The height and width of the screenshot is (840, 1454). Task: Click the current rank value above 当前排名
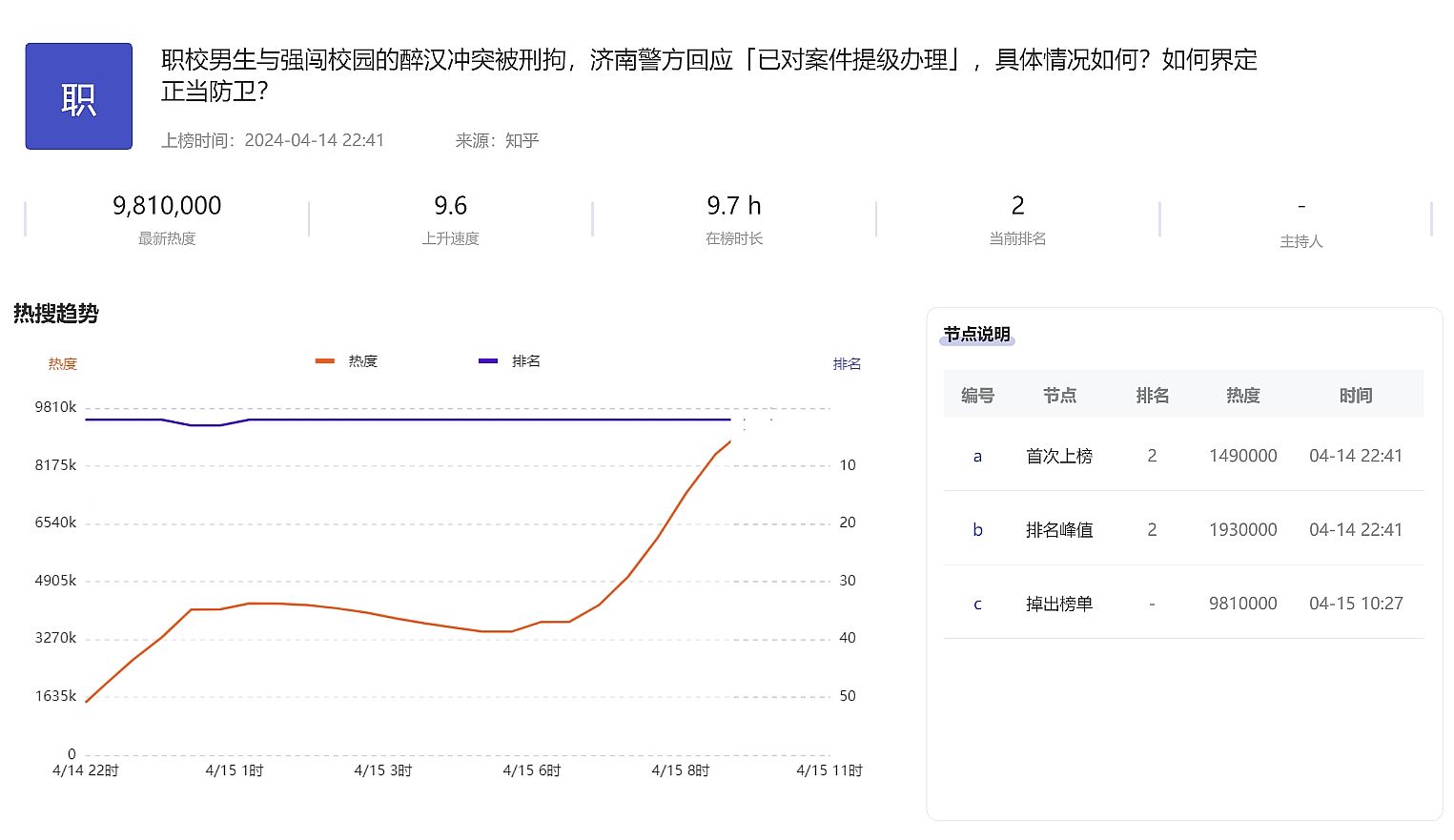pos(1017,206)
